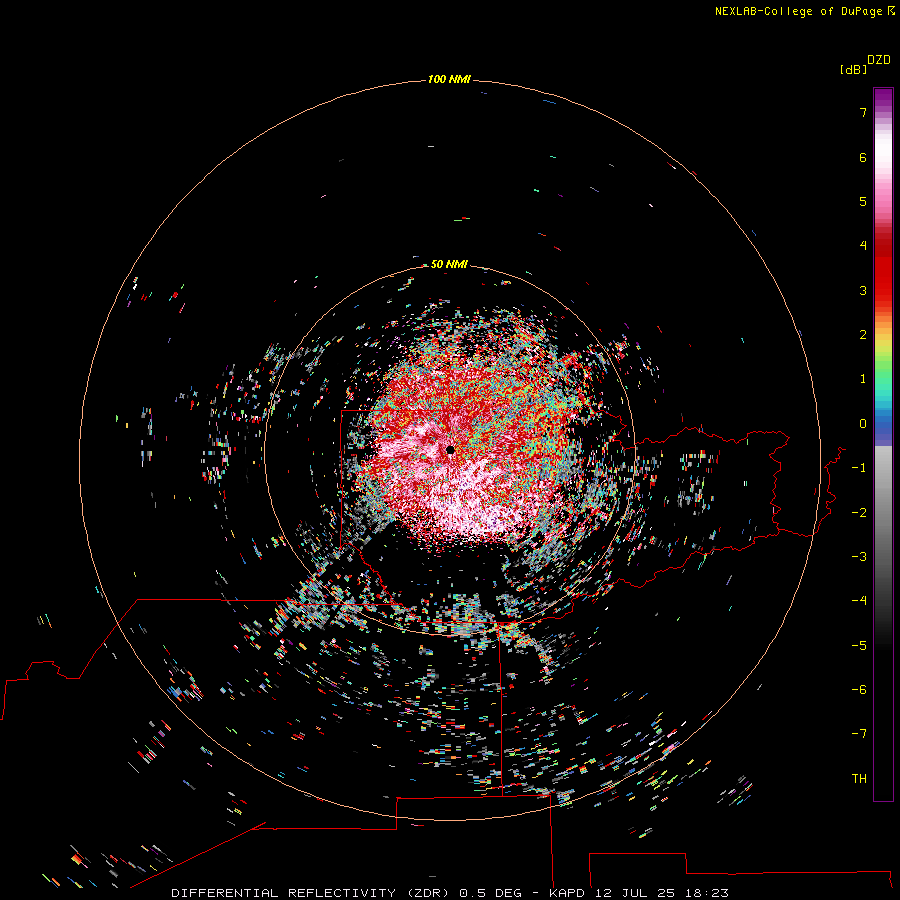Click the 100 NMI range ring label

pyautogui.click(x=449, y=79)
